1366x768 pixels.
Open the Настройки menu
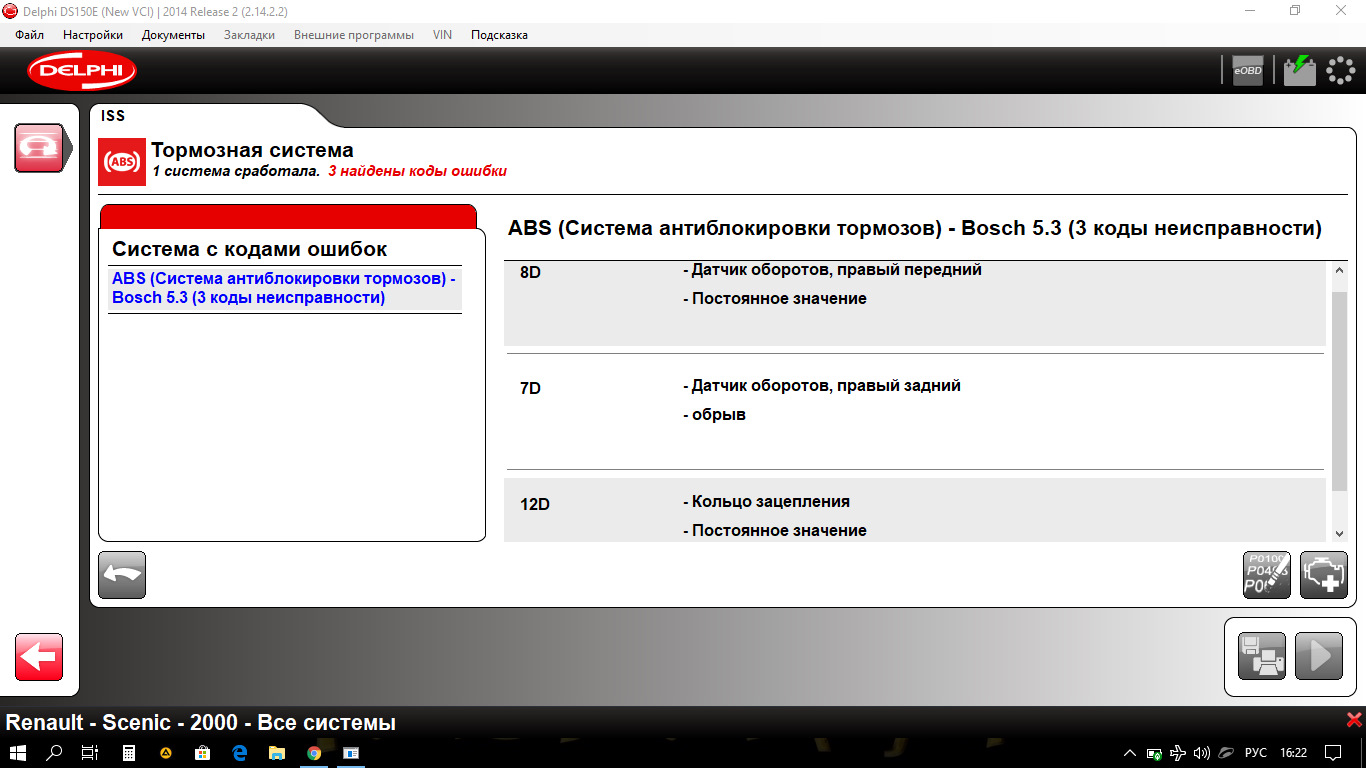coord(93,35)
